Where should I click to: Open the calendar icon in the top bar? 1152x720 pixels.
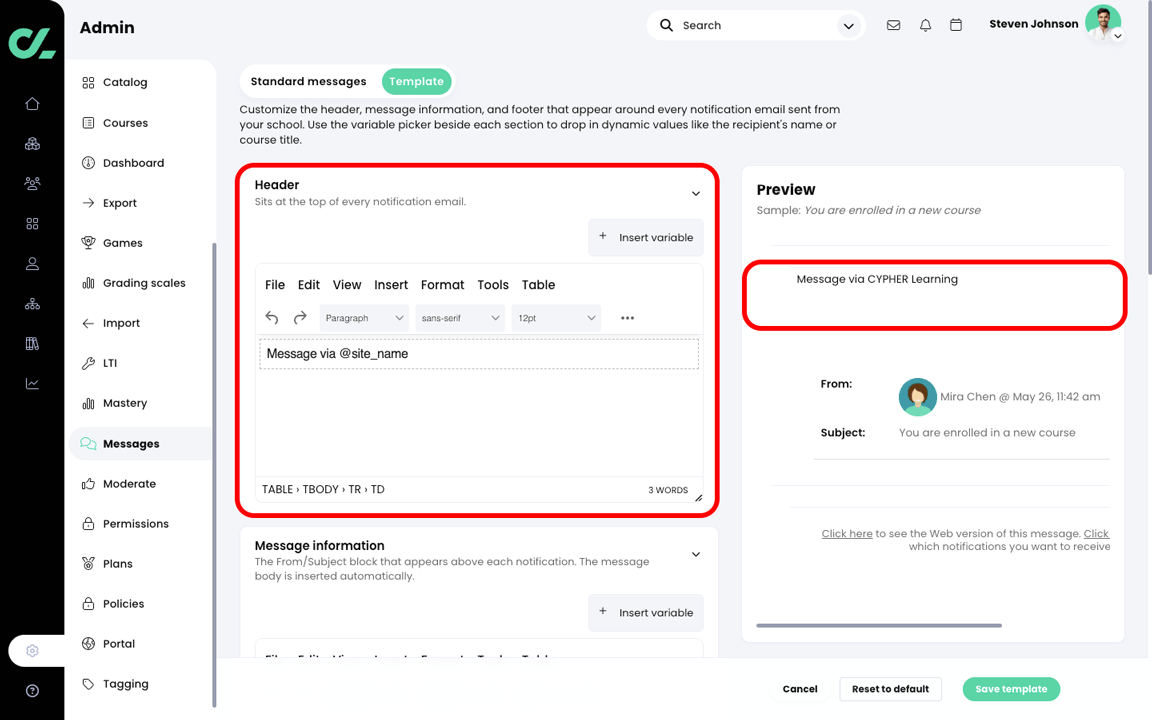tap(956, 25)
